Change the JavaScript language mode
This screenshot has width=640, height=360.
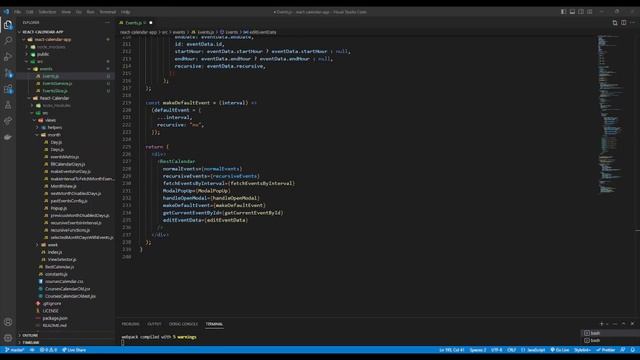pos(536,350)
